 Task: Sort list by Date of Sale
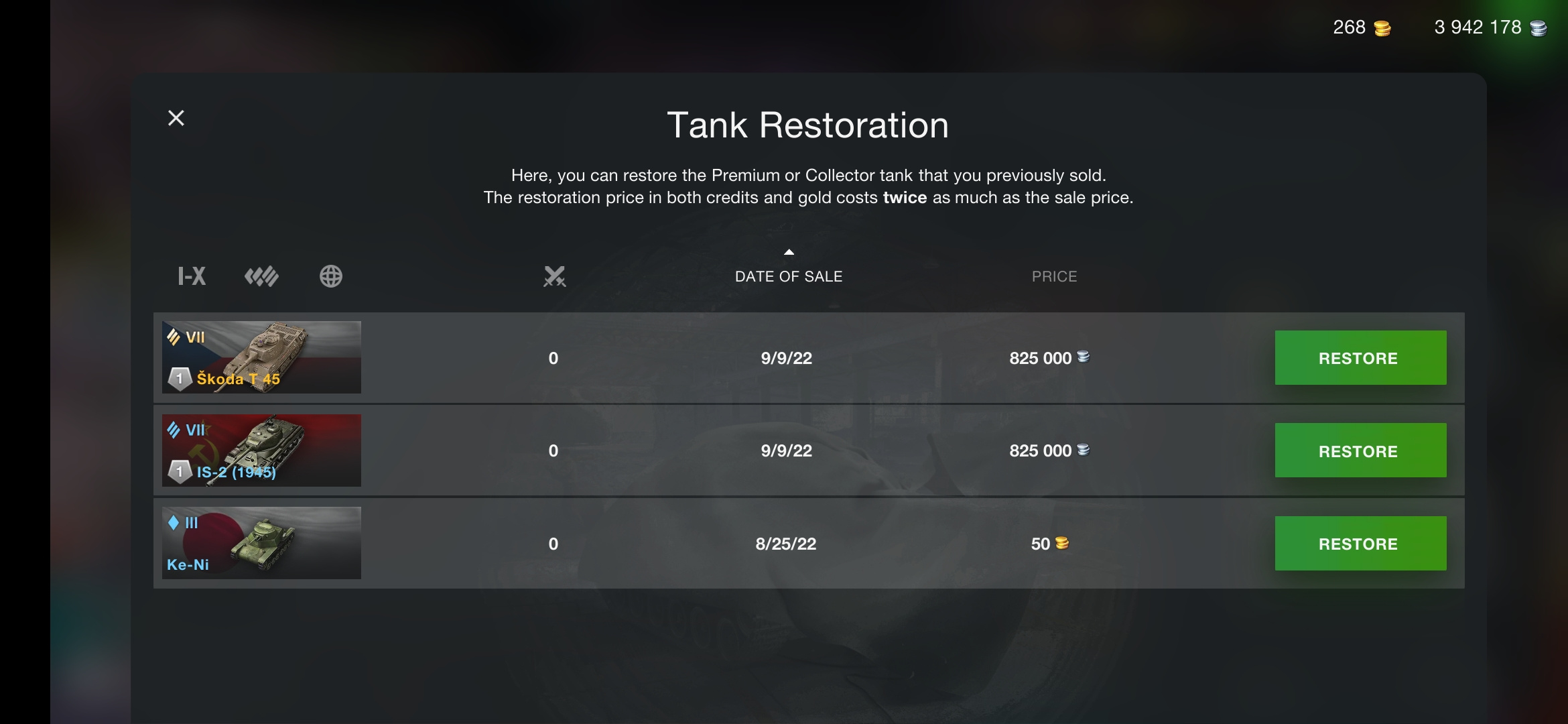(x=789, y=276)
